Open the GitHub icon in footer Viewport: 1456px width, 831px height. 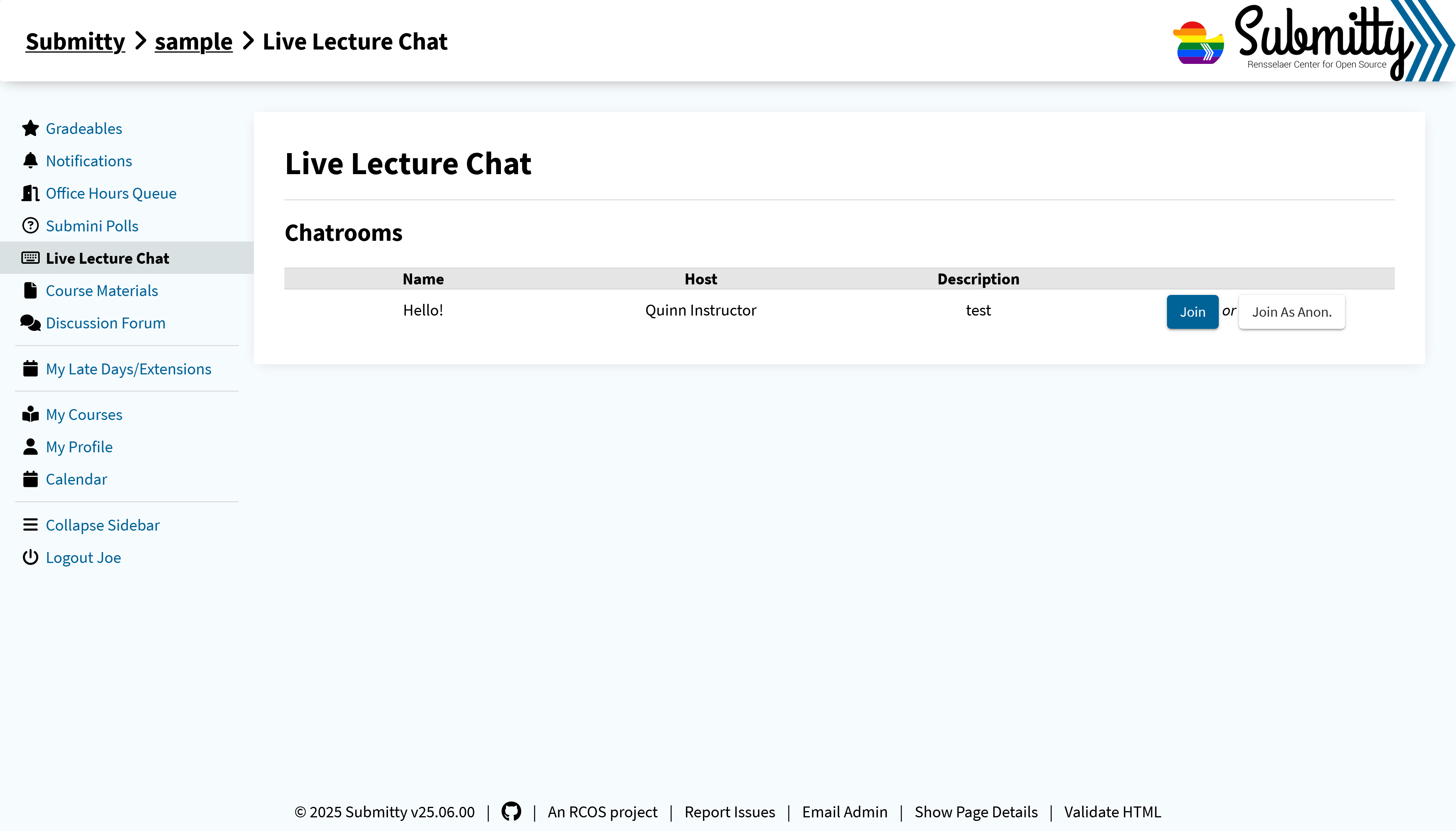511,812
